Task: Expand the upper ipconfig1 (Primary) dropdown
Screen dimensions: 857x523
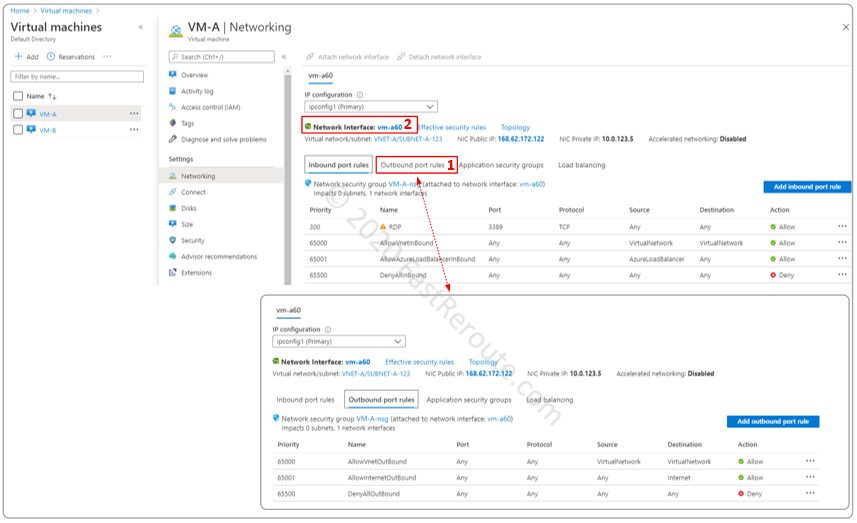Action: [x=371, y=107]
